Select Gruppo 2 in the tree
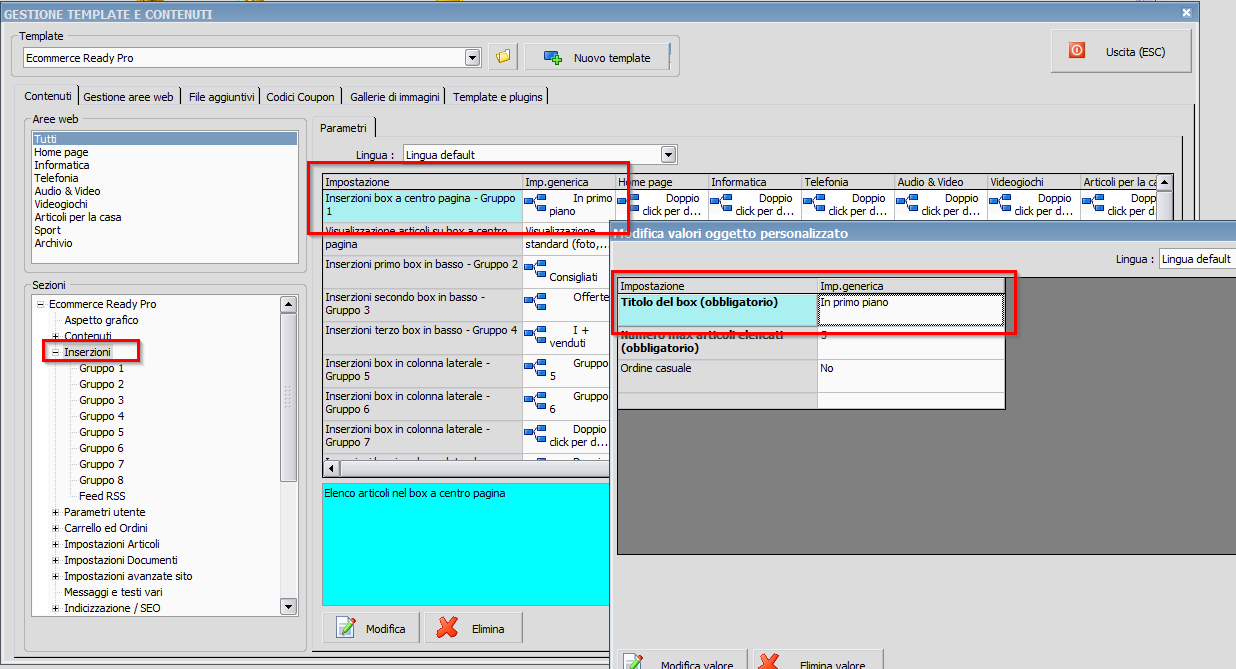 tap(102, 384)
